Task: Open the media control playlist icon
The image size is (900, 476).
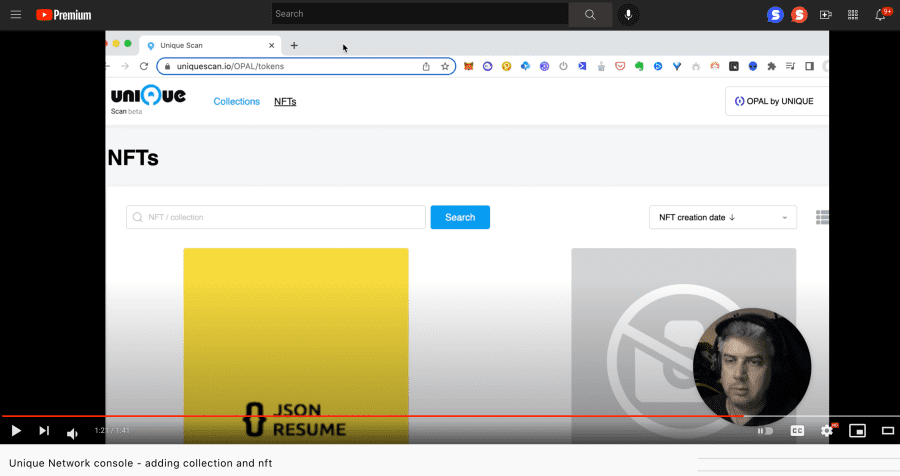Action: point(790,66)
